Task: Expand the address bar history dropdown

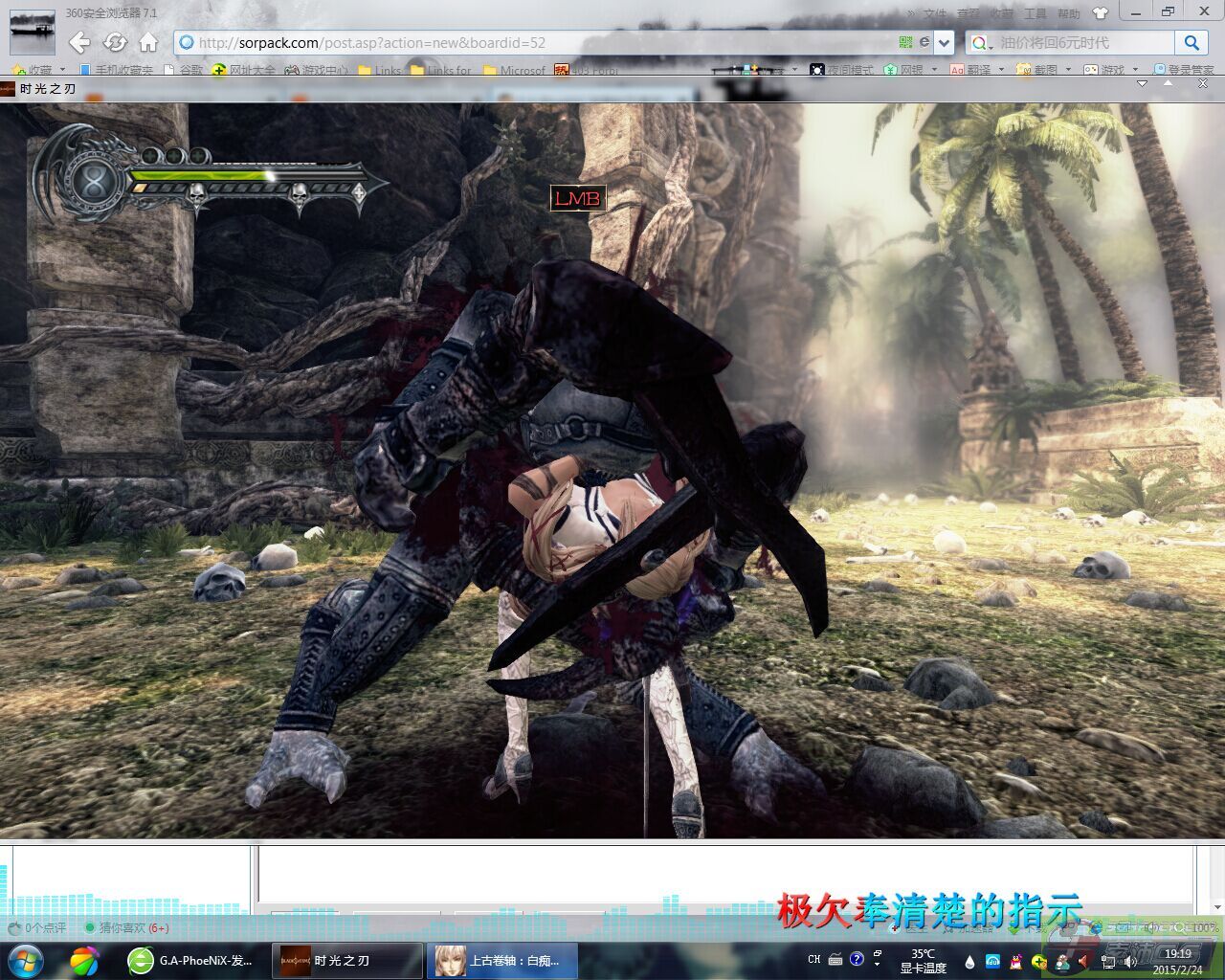Action: [945, 42]
